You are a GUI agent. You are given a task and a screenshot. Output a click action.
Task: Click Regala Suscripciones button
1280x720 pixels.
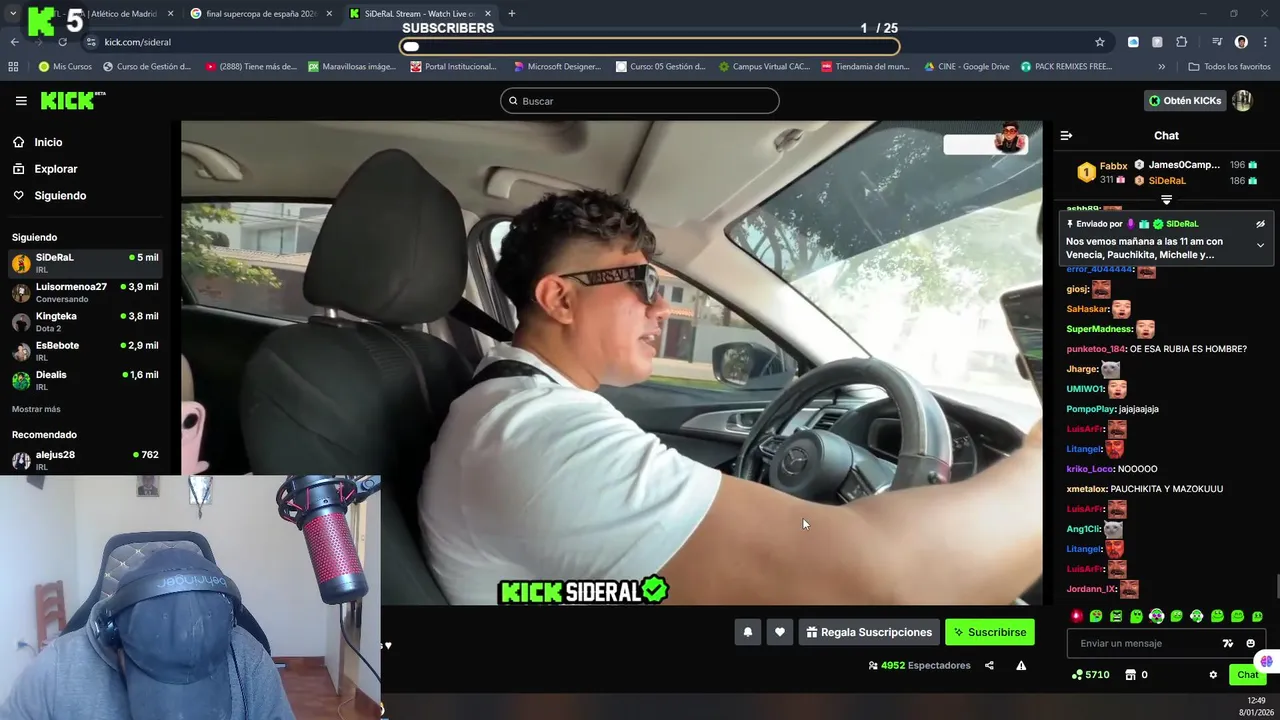(868, 632)
